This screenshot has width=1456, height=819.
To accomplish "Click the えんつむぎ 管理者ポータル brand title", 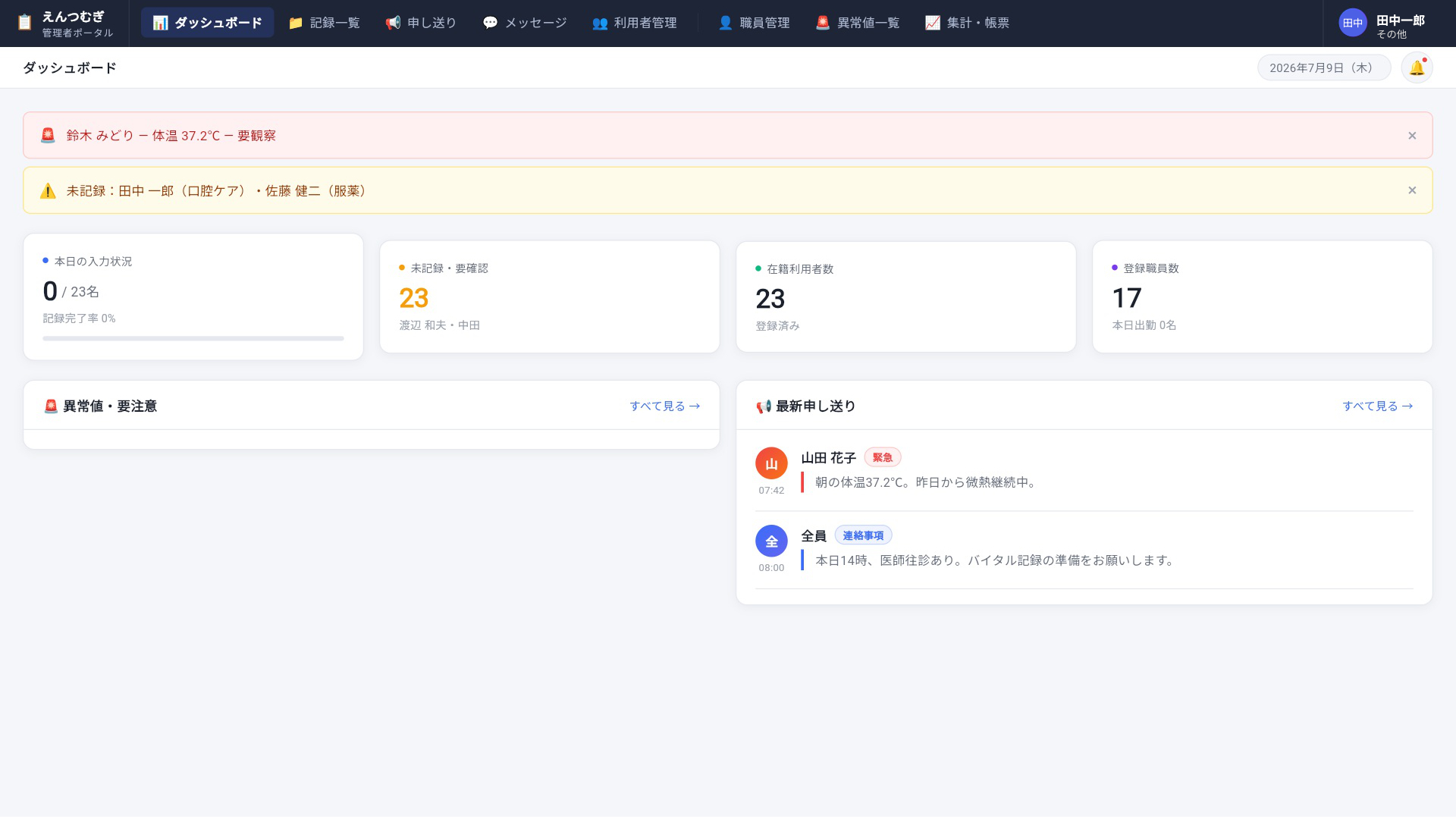I will (x=77, y=24).
